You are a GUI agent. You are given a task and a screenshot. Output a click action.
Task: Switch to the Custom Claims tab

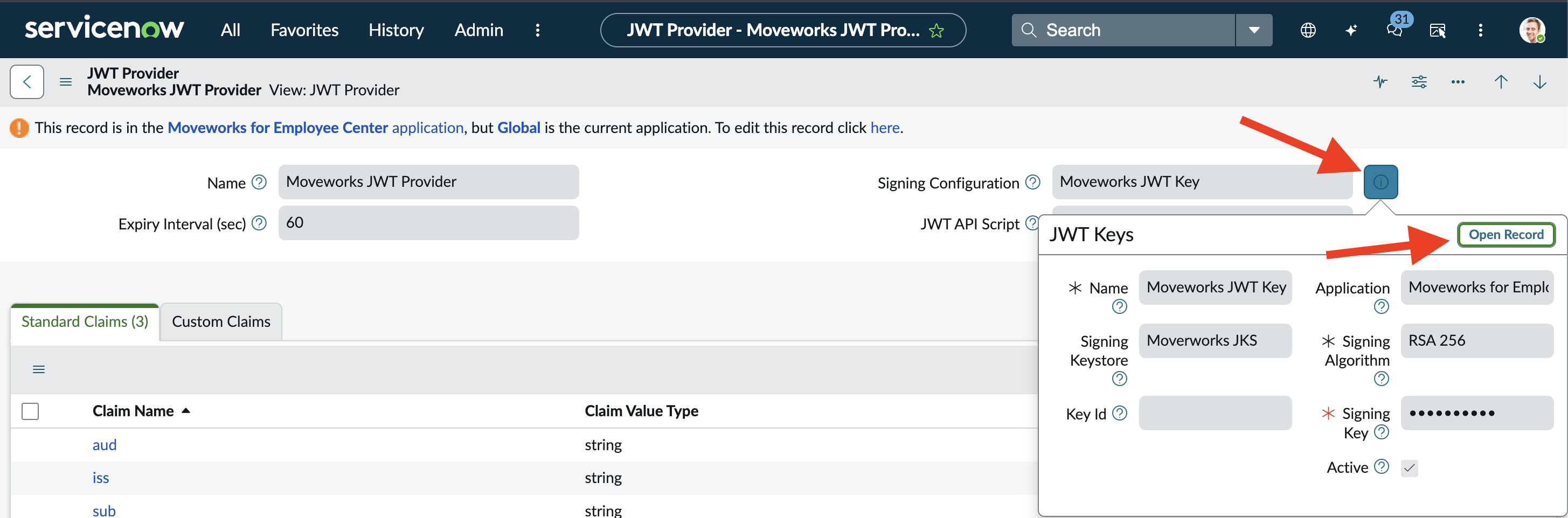tap(221, 321)
